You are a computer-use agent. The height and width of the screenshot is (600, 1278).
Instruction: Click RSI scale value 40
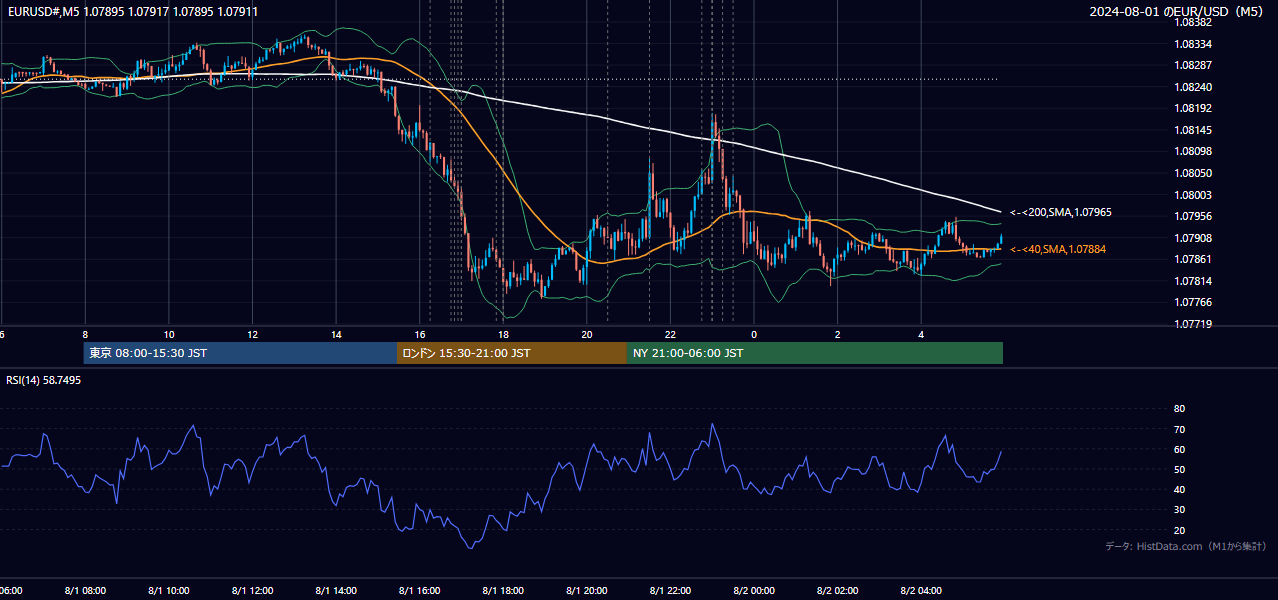point(1179,489)
